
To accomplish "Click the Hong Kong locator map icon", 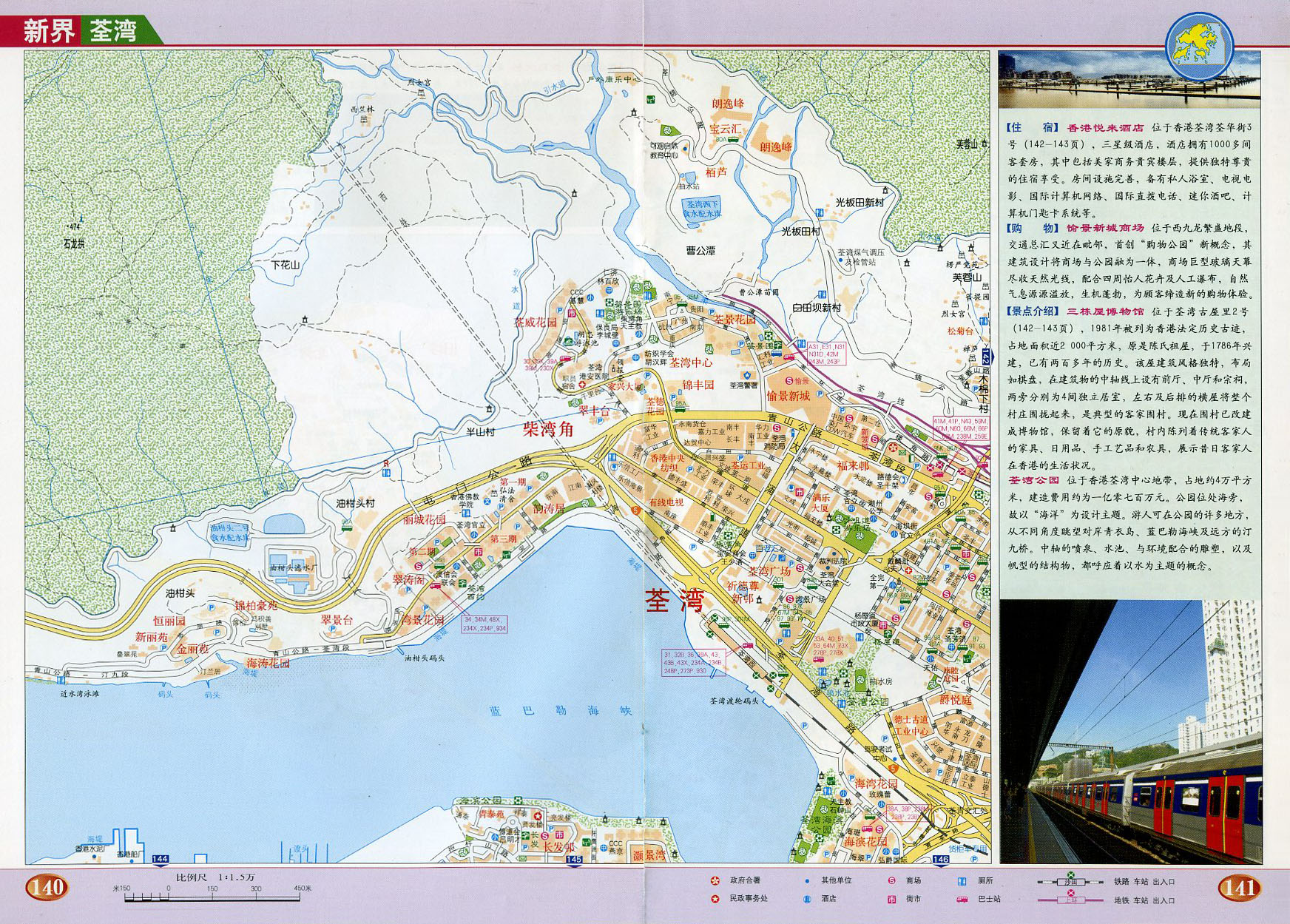I will [x=1199, y=46].
